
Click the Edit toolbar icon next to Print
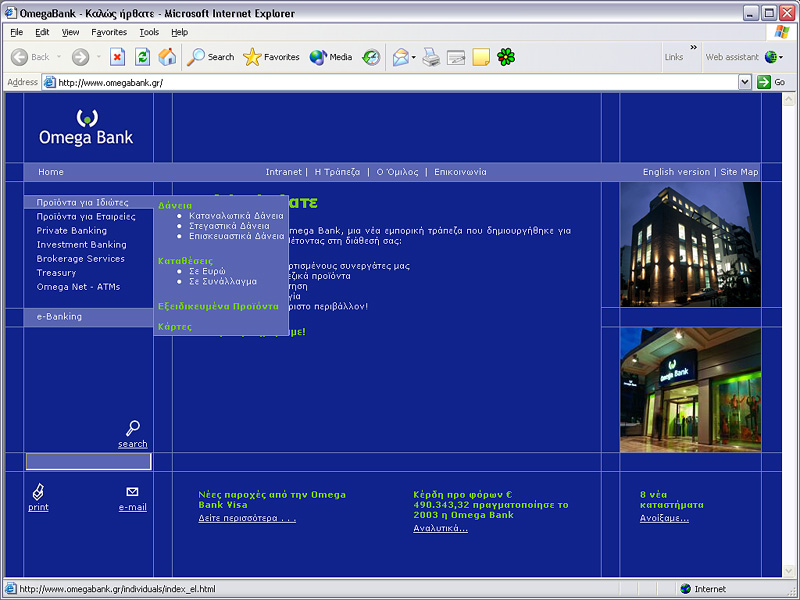coord(456,57)
